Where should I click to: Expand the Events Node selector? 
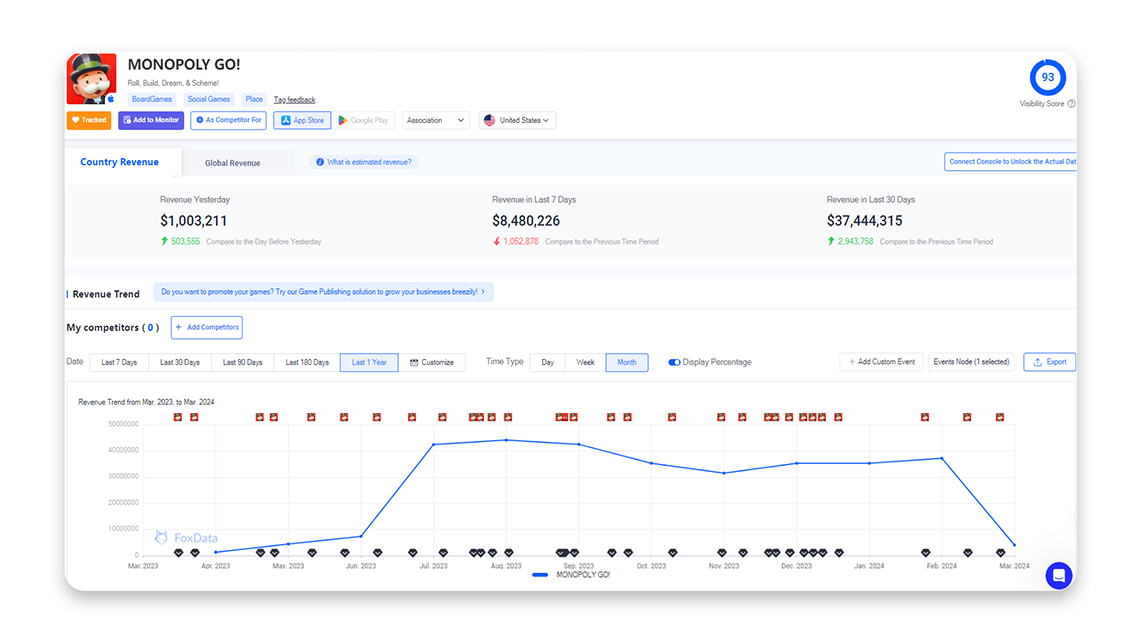(971, 362)
